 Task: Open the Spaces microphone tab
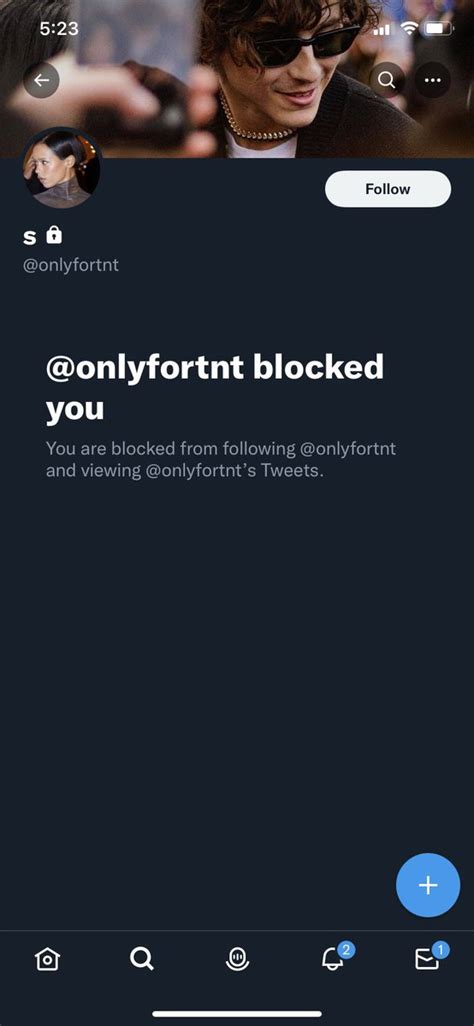237,959
